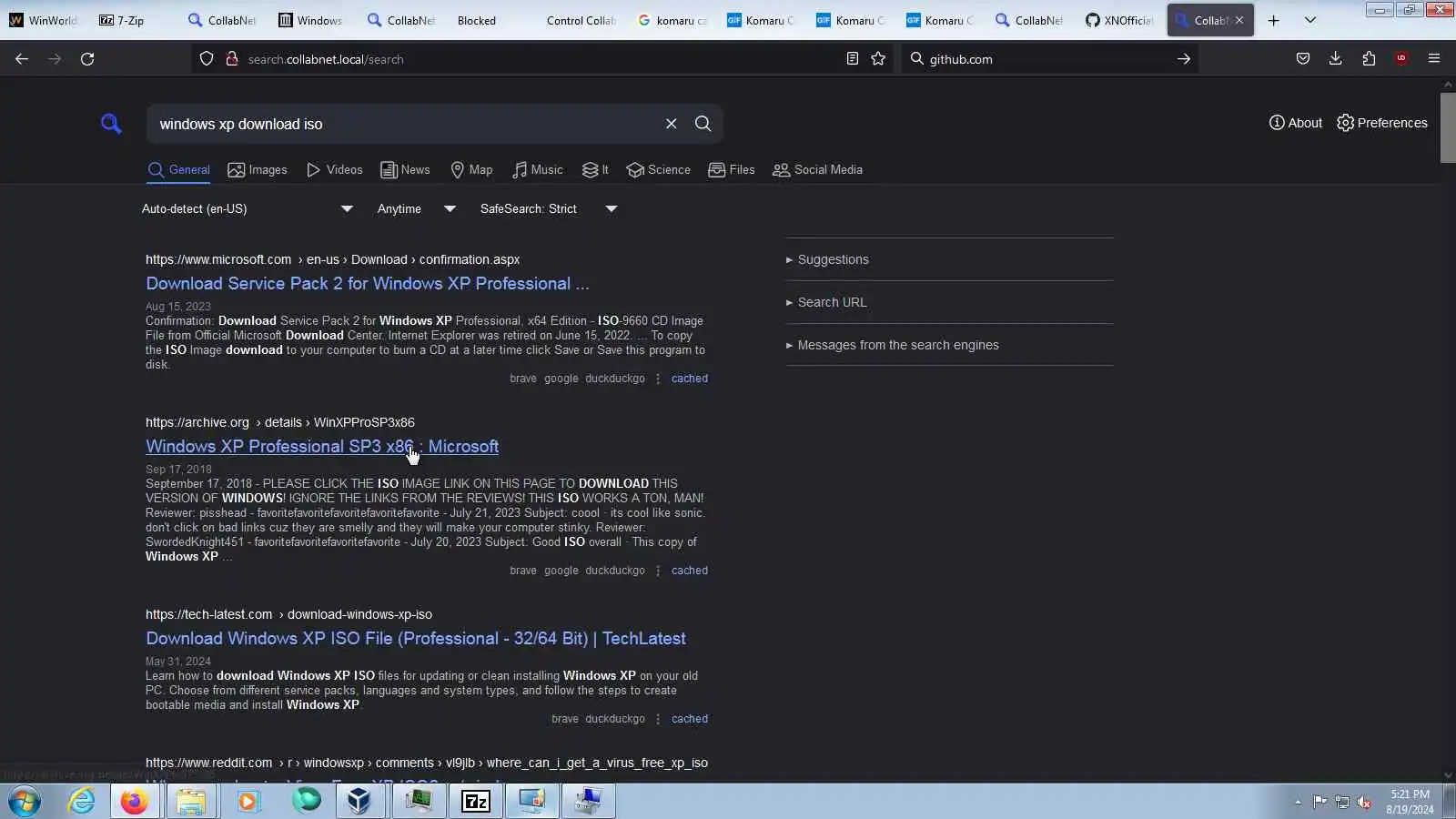The width and height of the screenshot is (1456, 819).
Task: Open the Auto-detect (en-US) language dropdown
Action: pos(247,209)
